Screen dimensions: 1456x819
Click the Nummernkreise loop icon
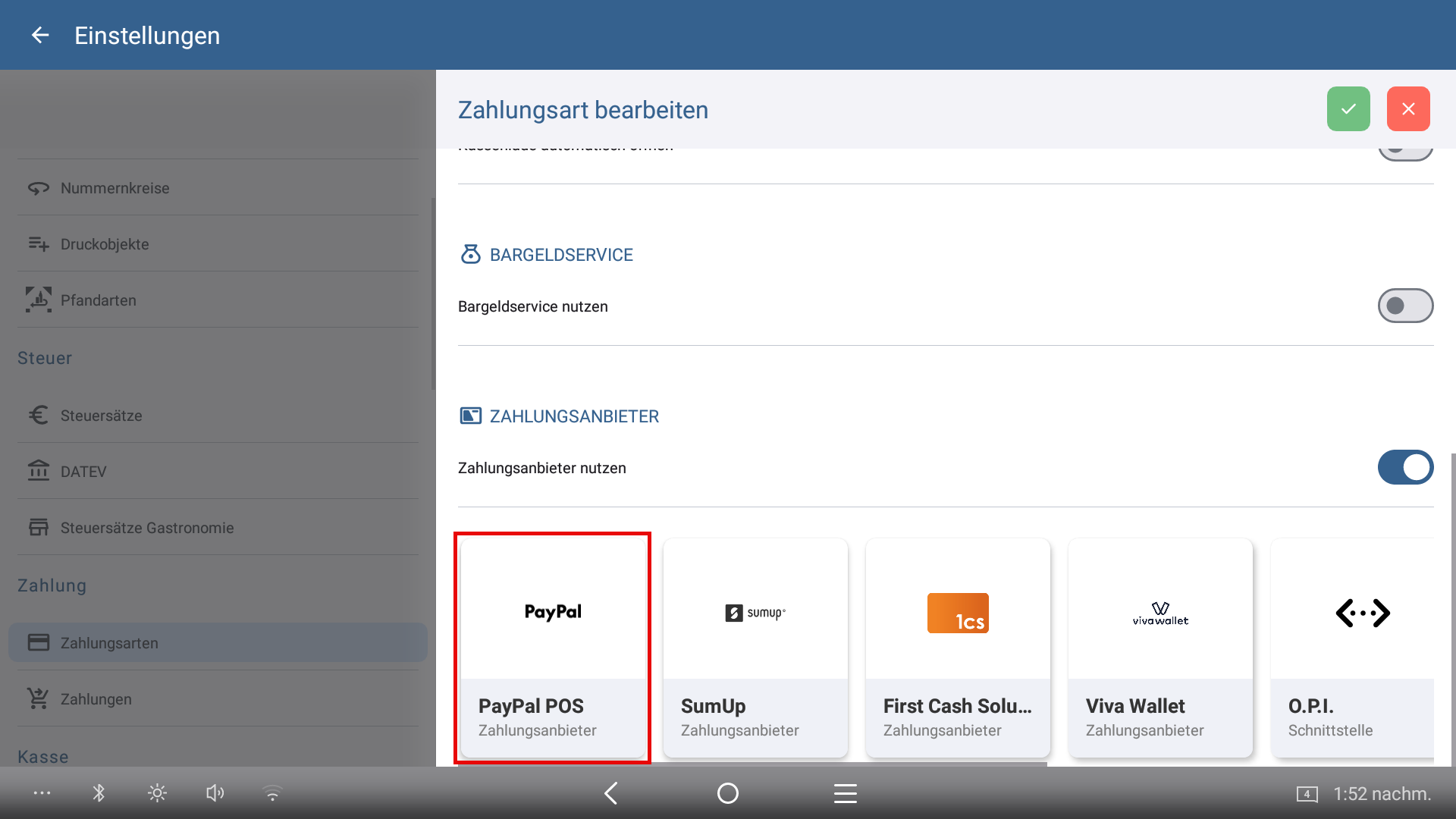[x=39, y=188]
